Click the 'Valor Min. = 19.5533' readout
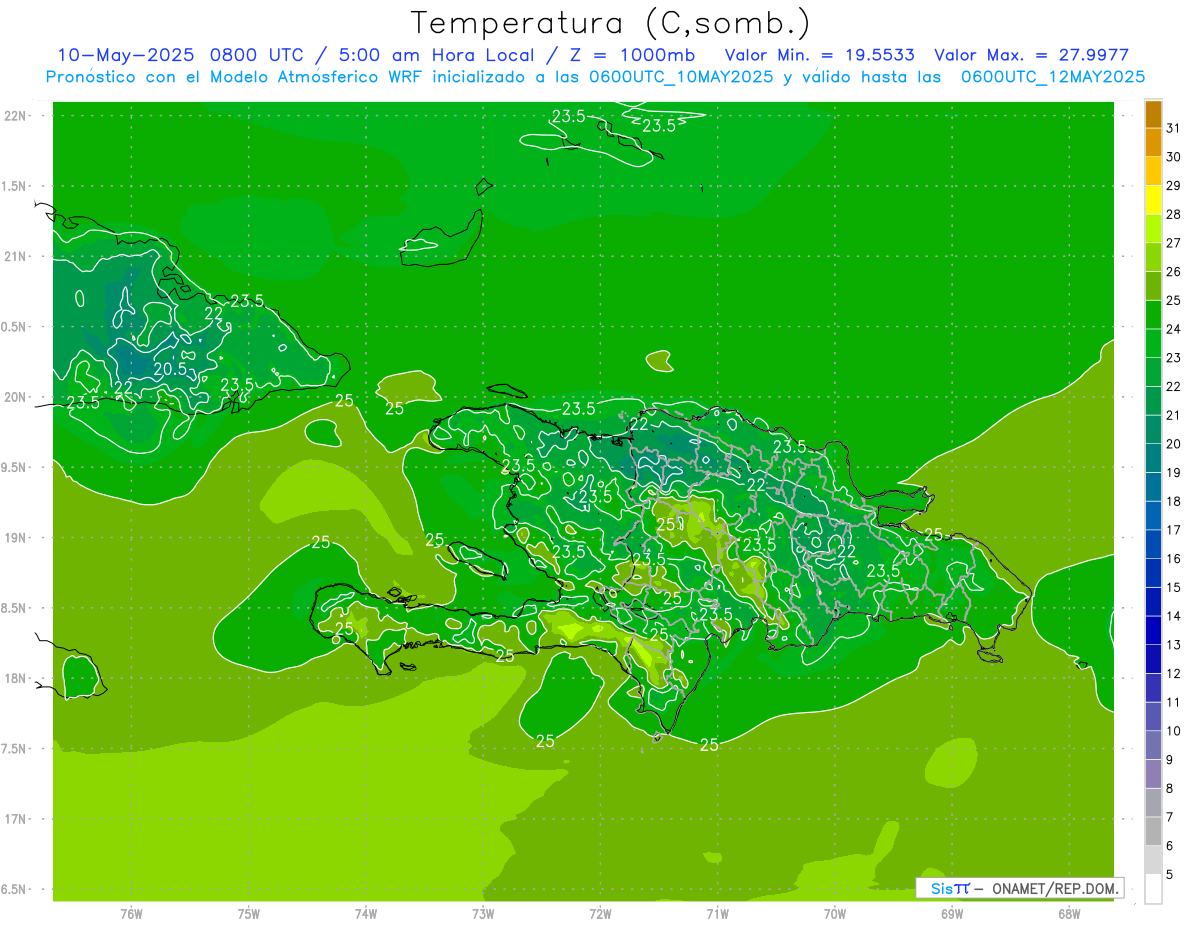The image size is (1200, 927). (820, 54)
